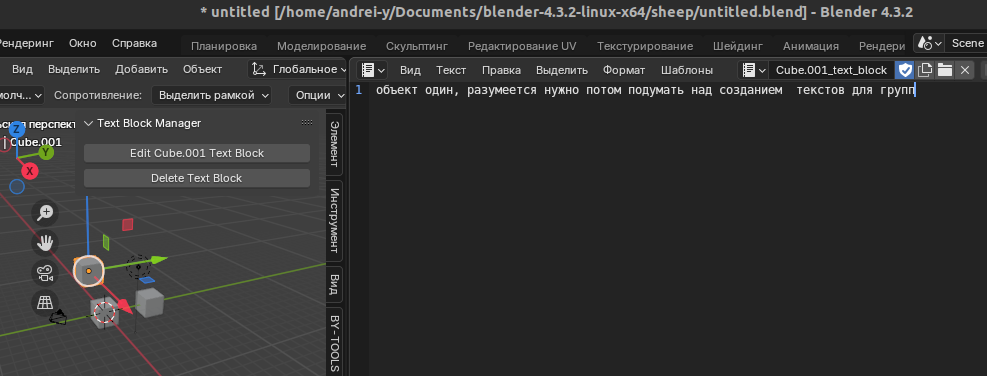Switch to the Моделирование workspace tab
This screenshot has width=987, height=376.
point(322,46)
